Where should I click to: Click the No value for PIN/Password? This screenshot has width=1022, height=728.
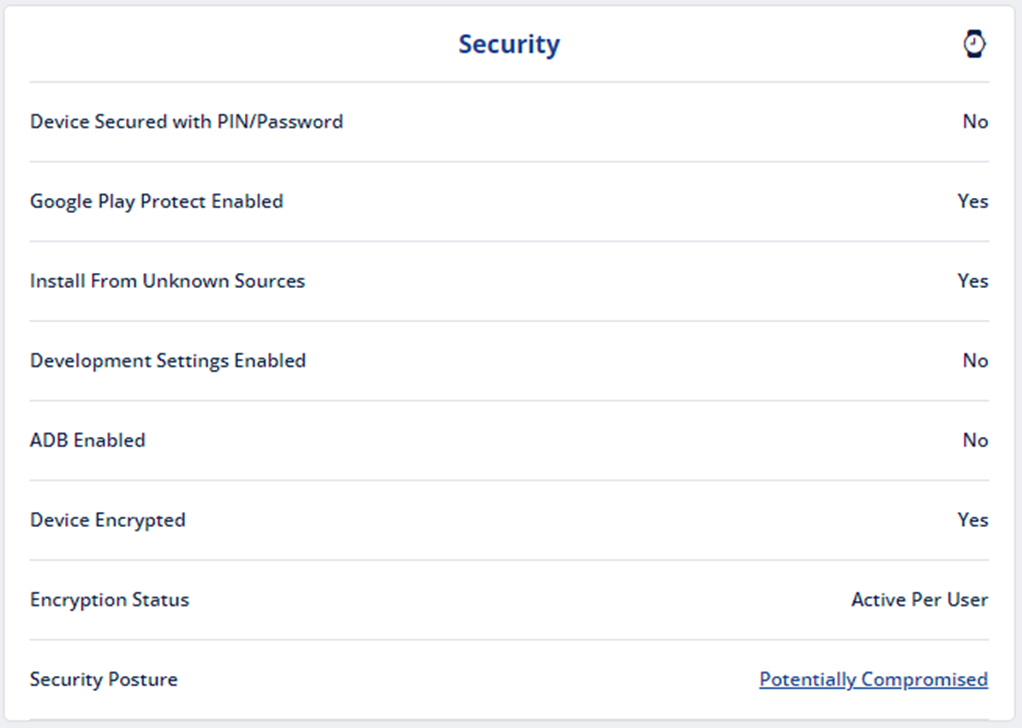coord(975,122)
